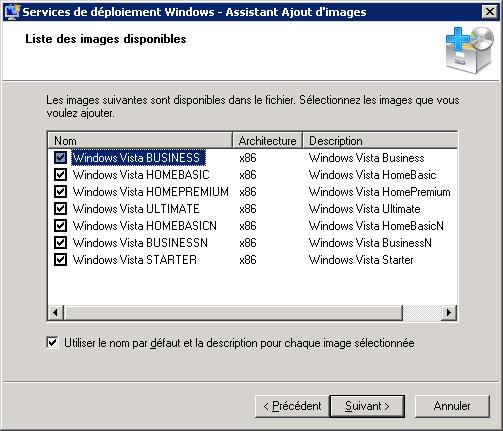503x431 pixels.
Task: Close the Assistant Ajout d'images window
Action: click(x=490, y=12)
